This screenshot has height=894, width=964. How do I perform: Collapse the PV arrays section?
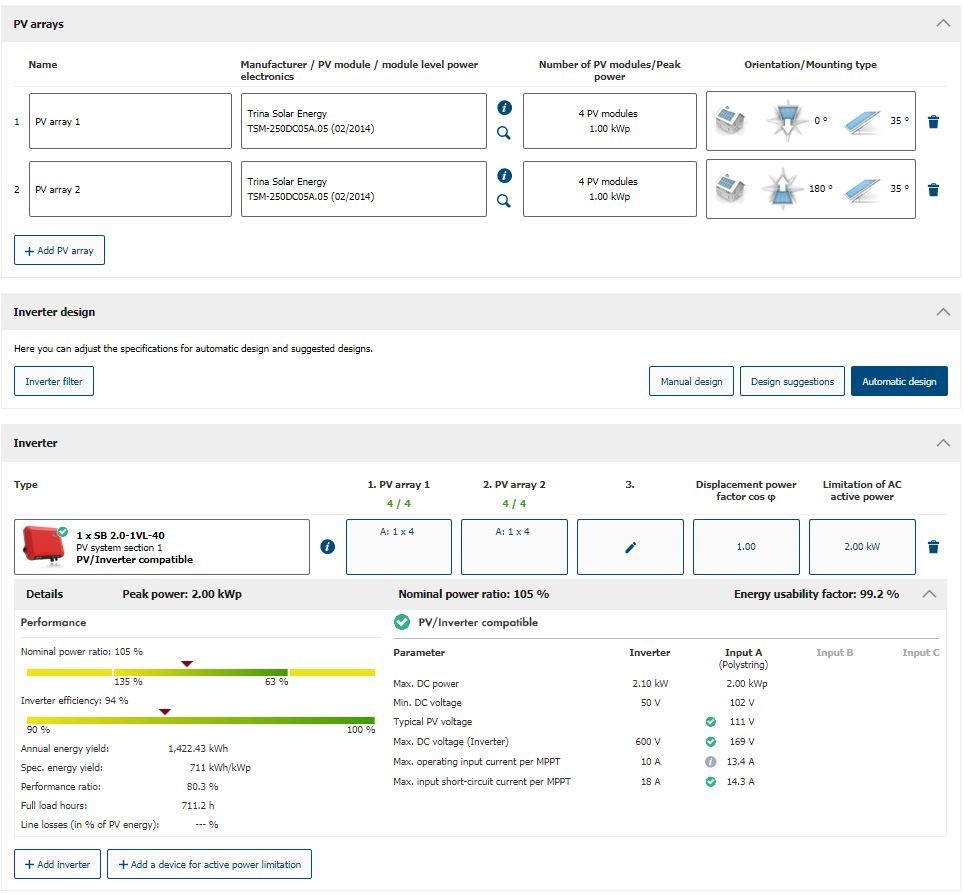tap(942, 23)
